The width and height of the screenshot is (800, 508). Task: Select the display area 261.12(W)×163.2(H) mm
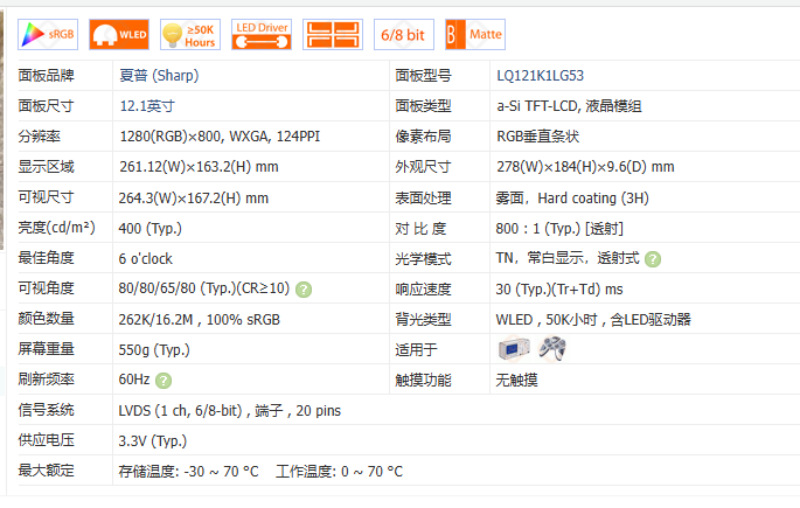pos(199,167)
